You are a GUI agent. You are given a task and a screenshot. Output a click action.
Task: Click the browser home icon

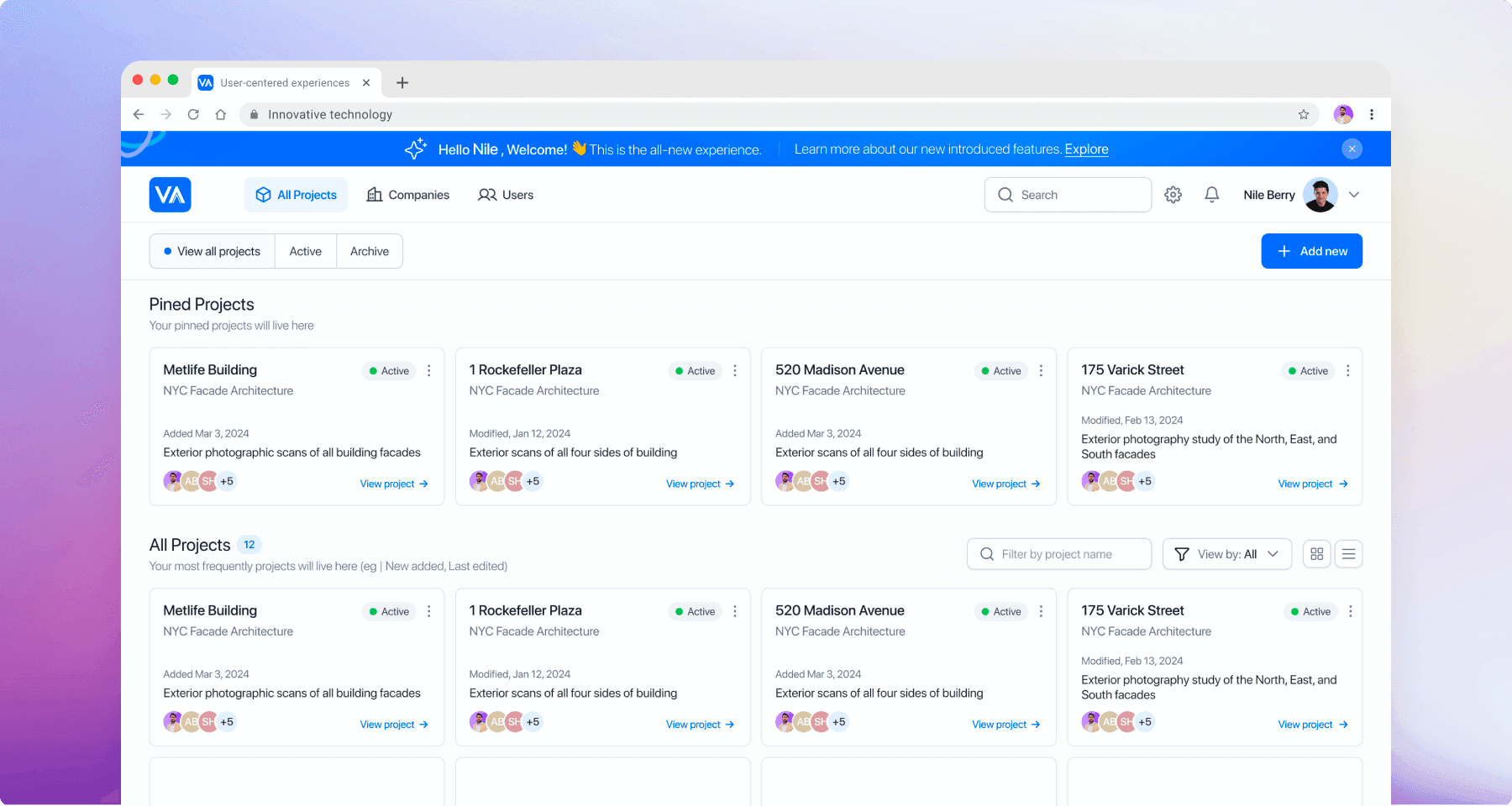click(x=221, y=114)
